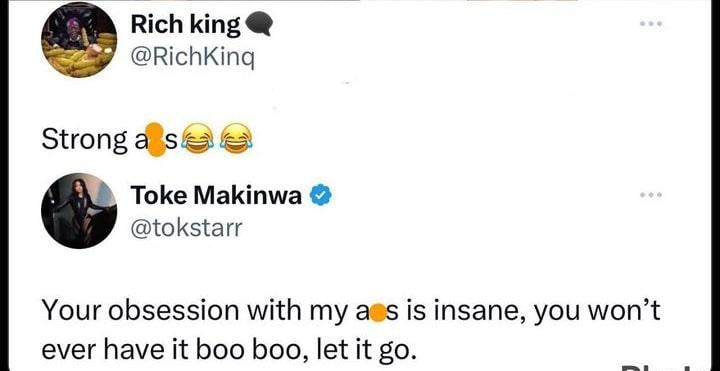Click the speech bubble icon beside Rich king
The image size is (720, 371).
click(x=259, y=24)
